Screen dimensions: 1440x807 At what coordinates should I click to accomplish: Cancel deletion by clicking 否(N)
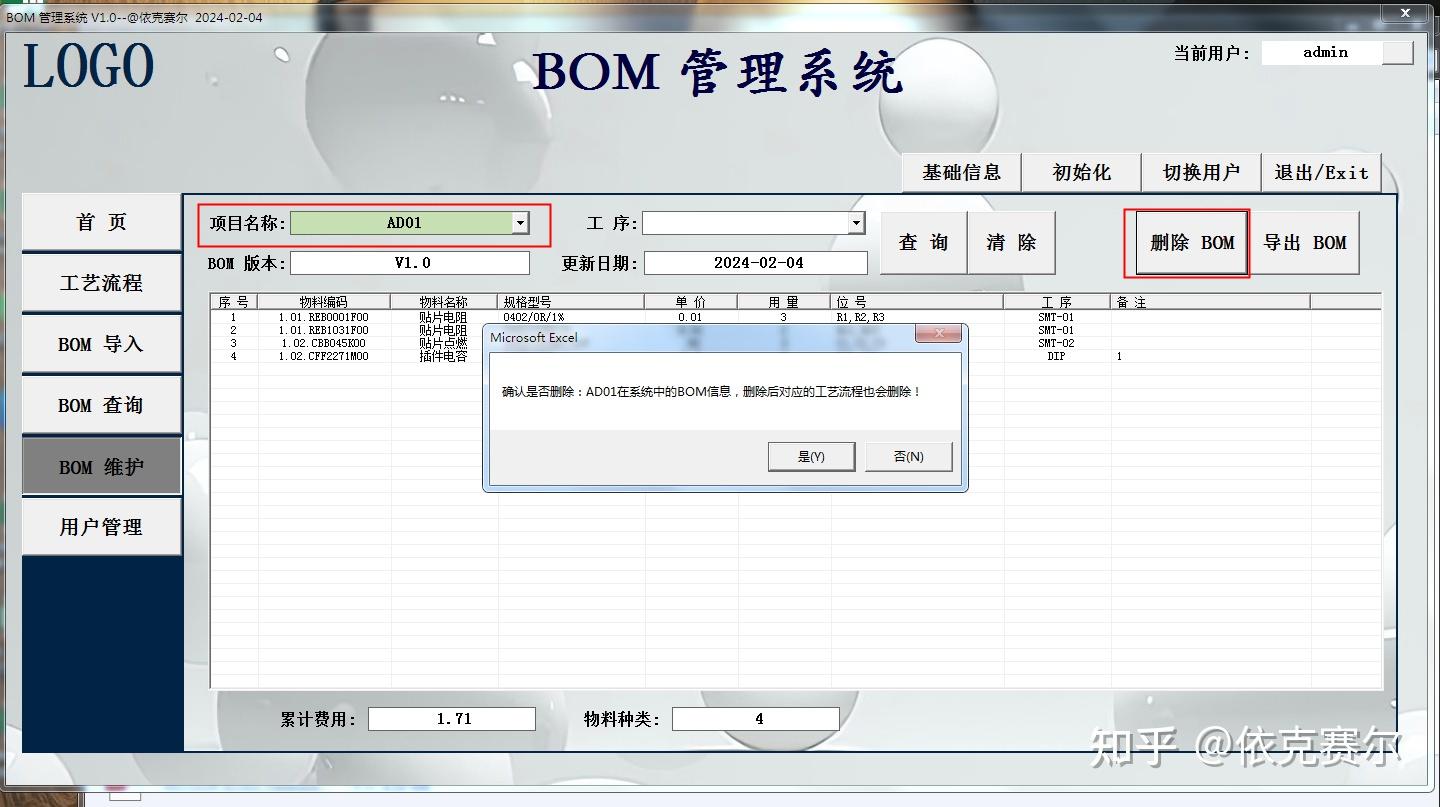click(x=907, y=456)
